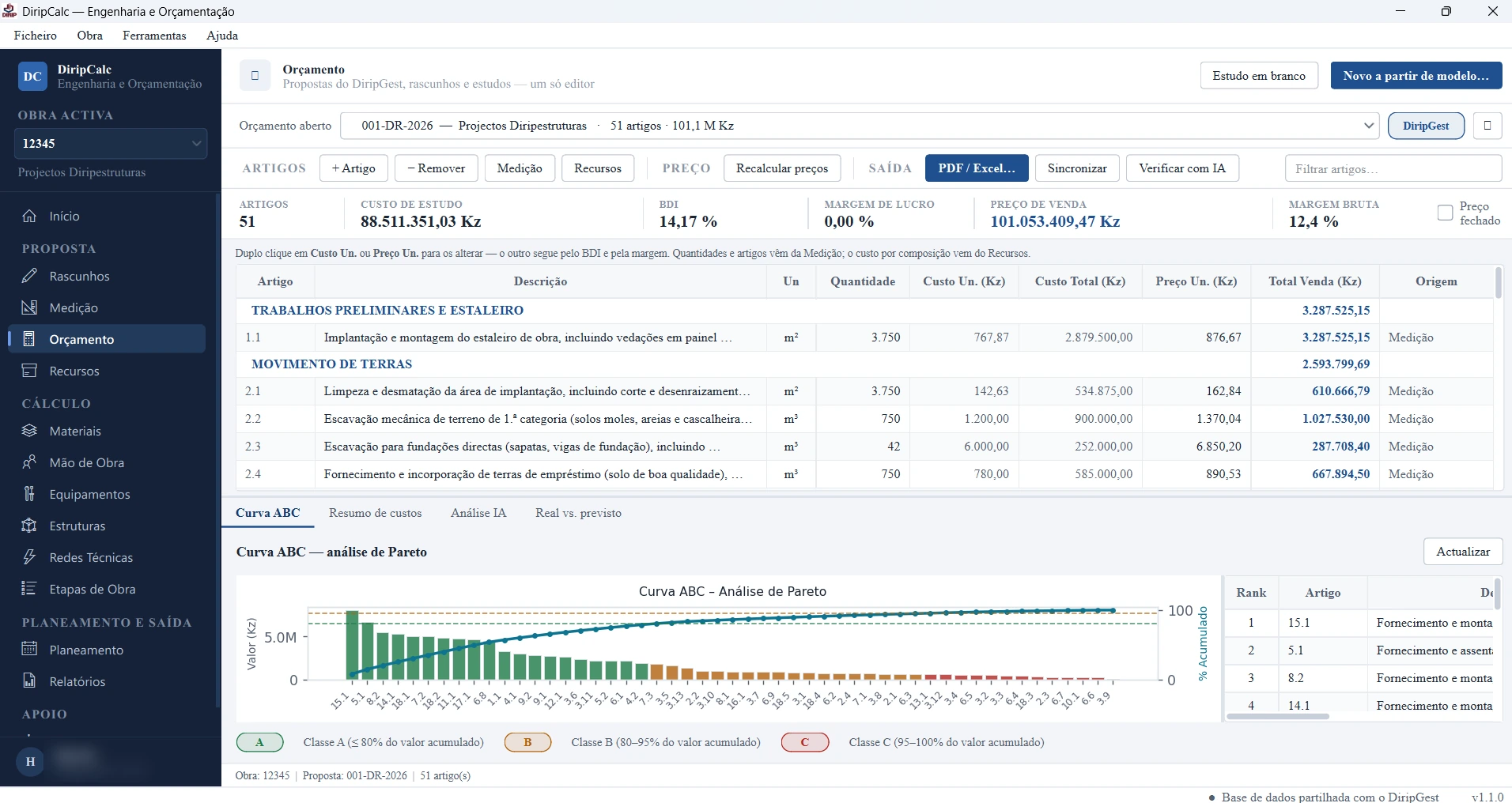
Task: Expand the Orçamento aberto combo box
Action: click(860, 126)
